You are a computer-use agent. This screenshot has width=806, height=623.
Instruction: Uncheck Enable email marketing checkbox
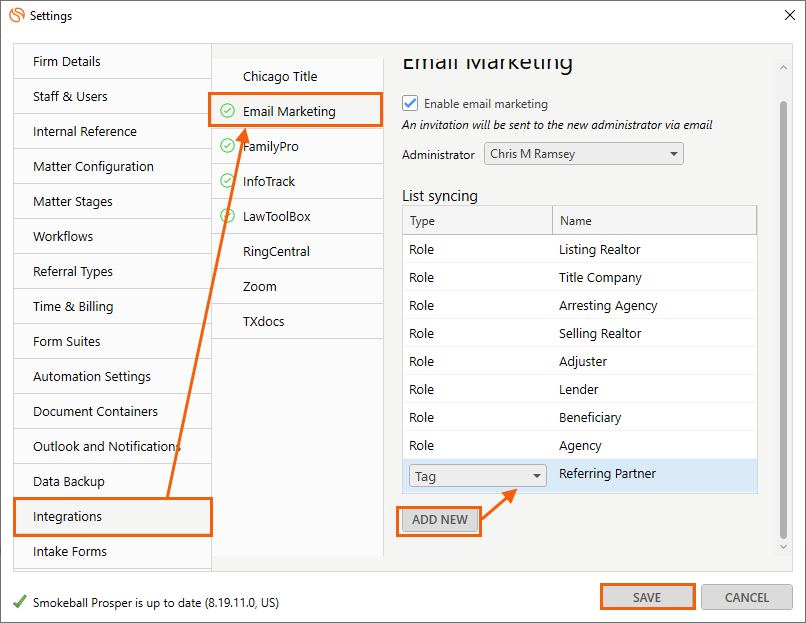coord(410,103)
